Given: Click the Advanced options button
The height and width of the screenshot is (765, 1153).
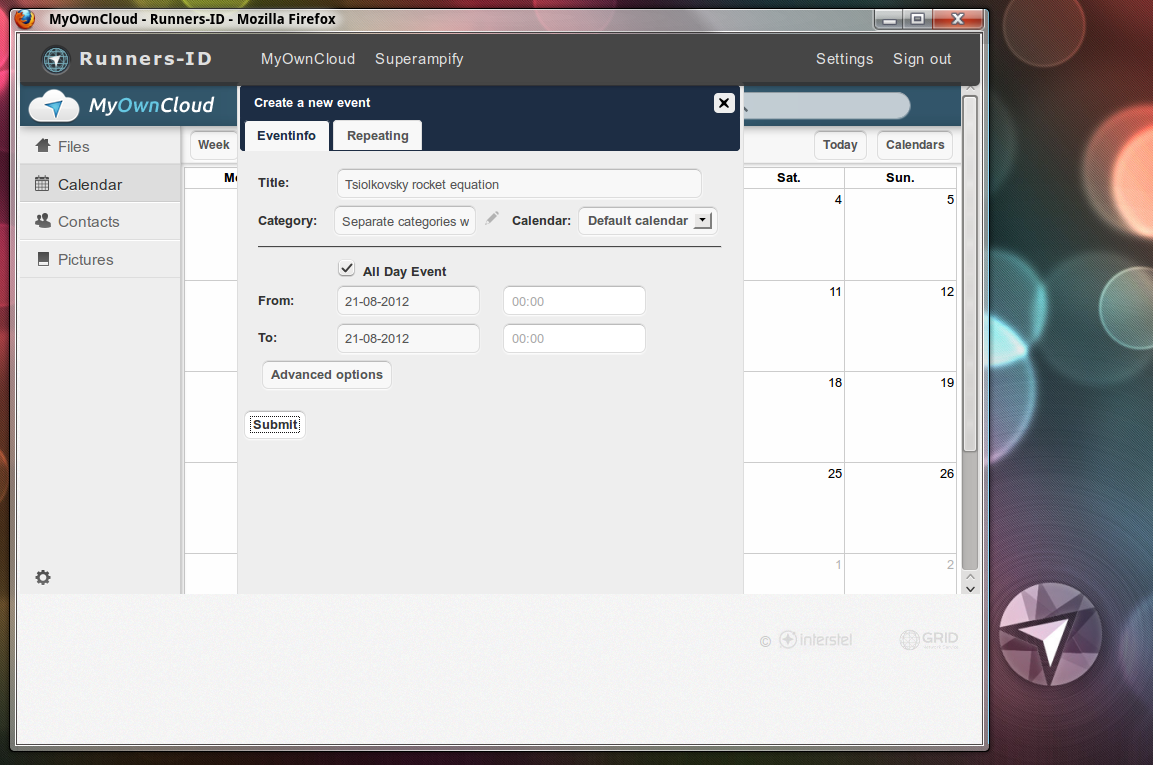Looking at the screenshot, I should [x=326, y=374].
